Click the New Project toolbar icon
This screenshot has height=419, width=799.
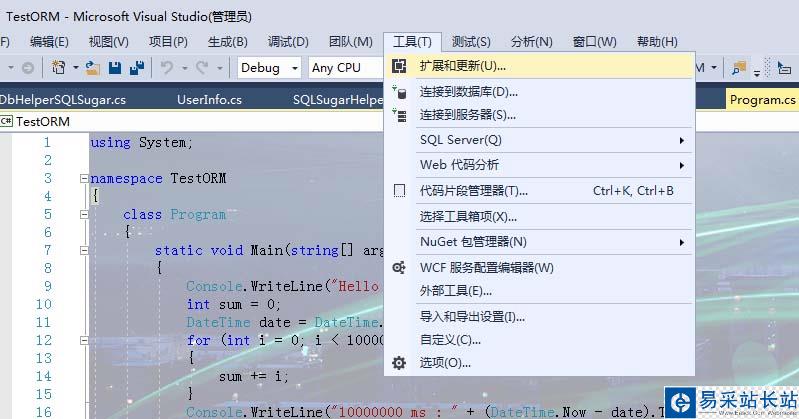(x=59, y=67)
